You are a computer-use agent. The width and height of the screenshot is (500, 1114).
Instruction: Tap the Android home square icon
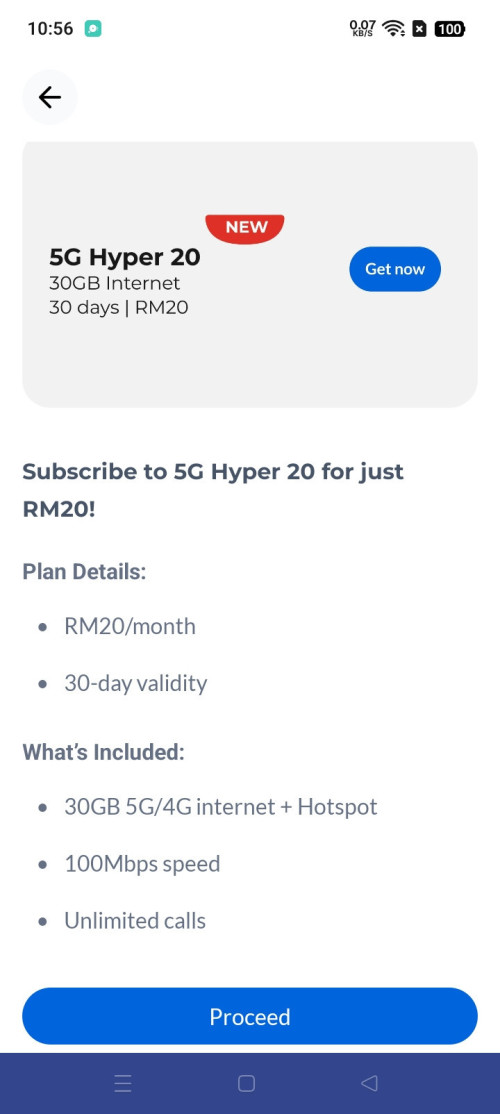point(246,1083)
